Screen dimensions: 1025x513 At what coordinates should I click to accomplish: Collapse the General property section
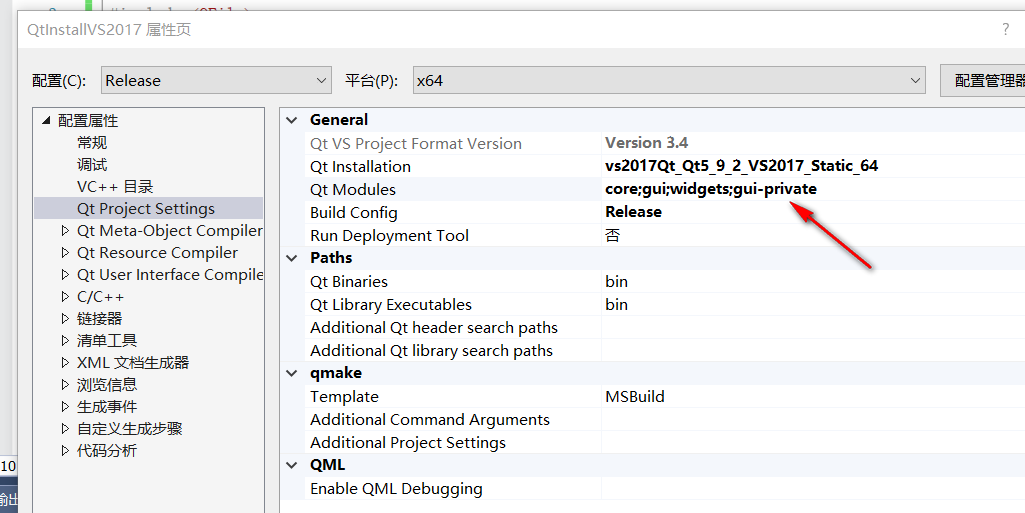tap(292, 120)
